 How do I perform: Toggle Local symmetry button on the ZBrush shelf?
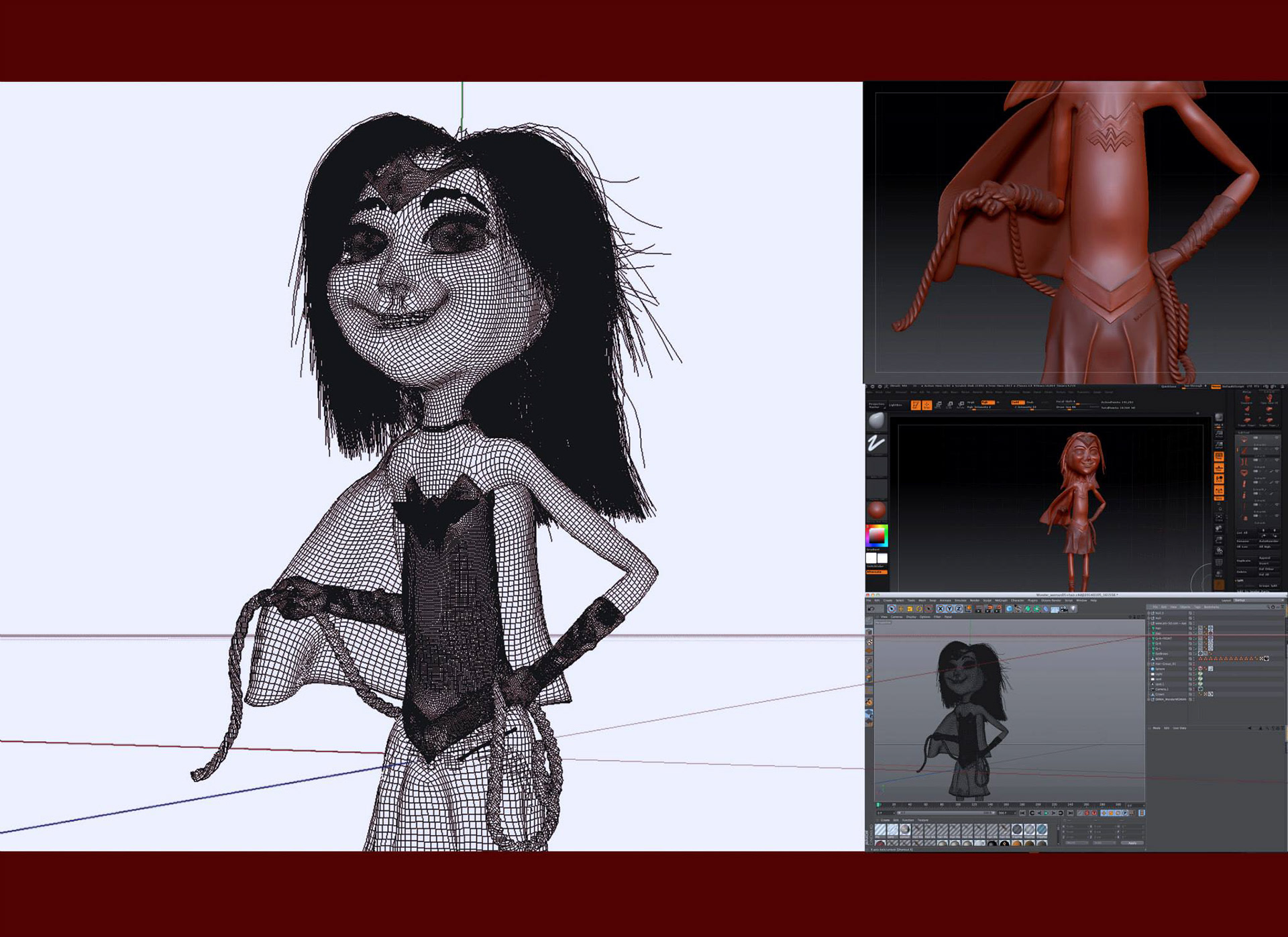click(x=1219, y=490)
